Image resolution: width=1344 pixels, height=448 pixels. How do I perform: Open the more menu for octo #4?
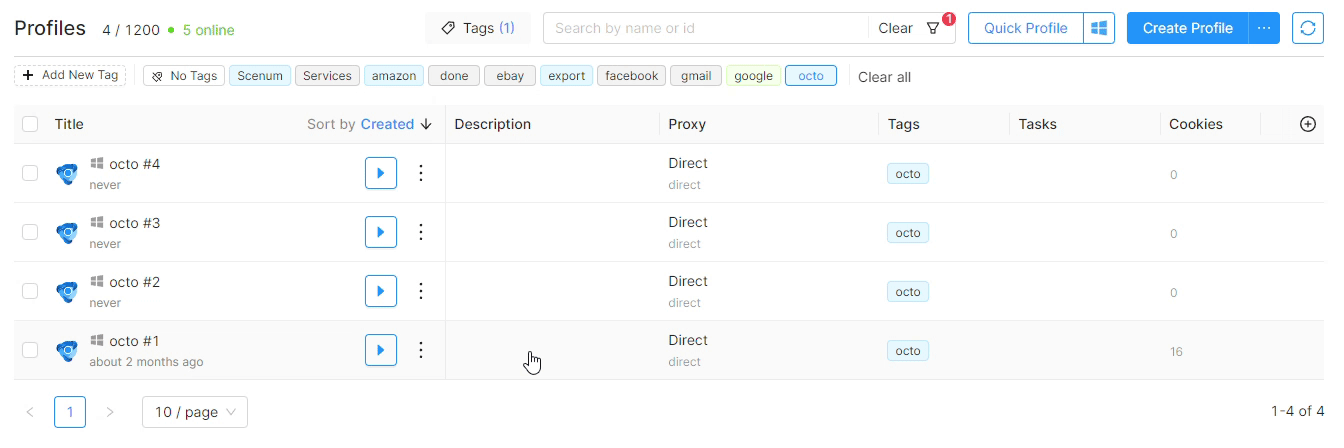pyautogui.click(x=421, y=173)
